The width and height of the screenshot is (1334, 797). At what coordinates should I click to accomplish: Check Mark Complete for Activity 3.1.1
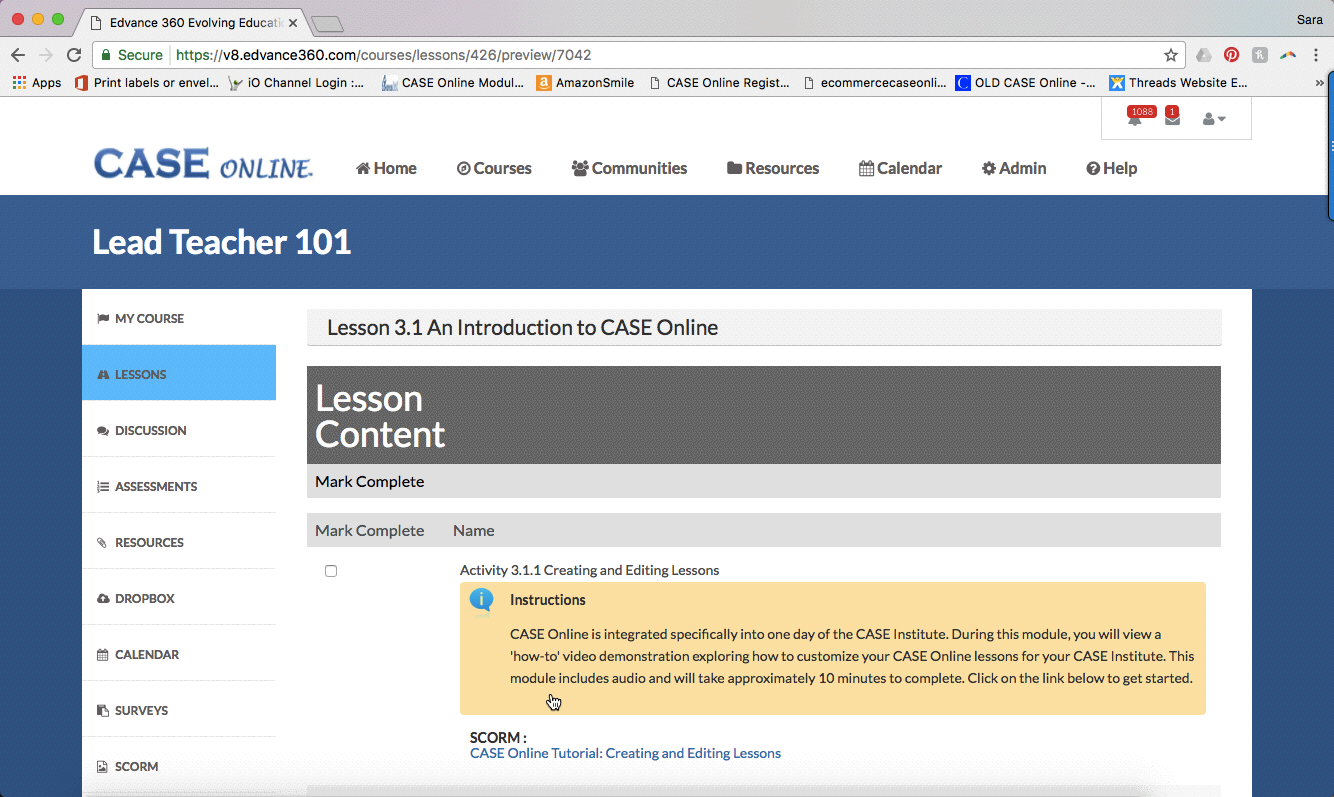coord(331,571)
